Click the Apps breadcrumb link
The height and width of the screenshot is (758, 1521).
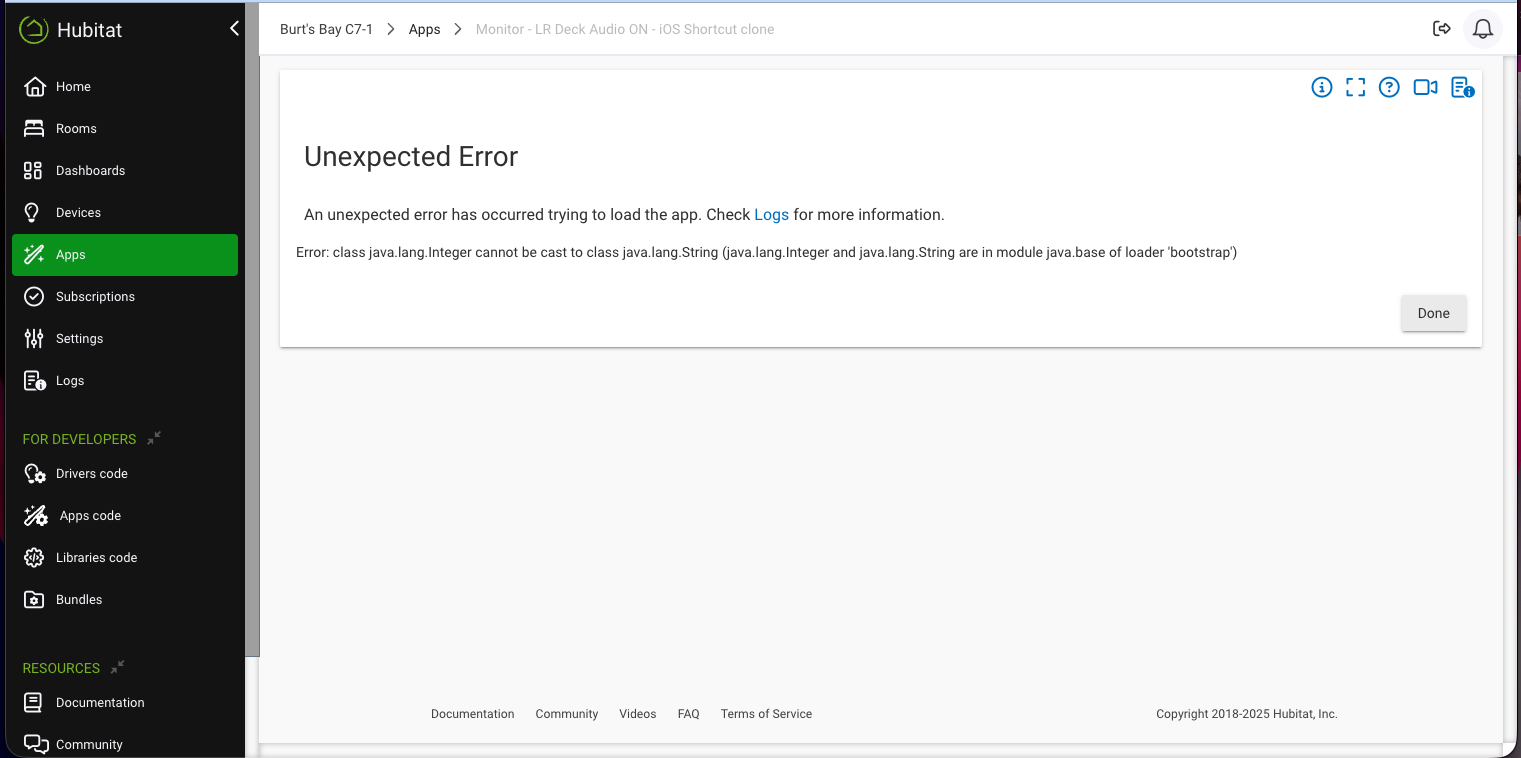[424, 30]
